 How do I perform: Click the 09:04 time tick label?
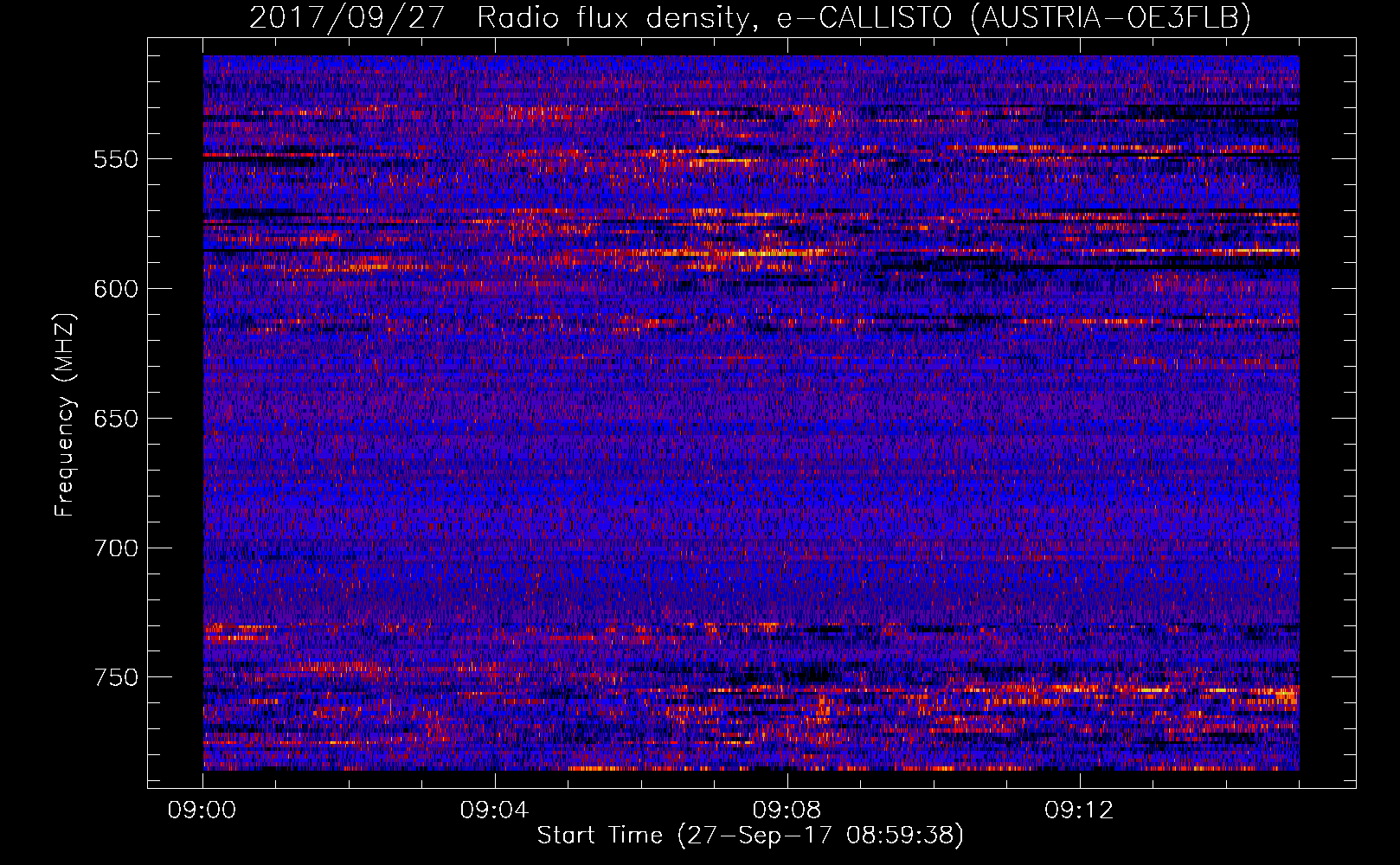click(494, 811)
